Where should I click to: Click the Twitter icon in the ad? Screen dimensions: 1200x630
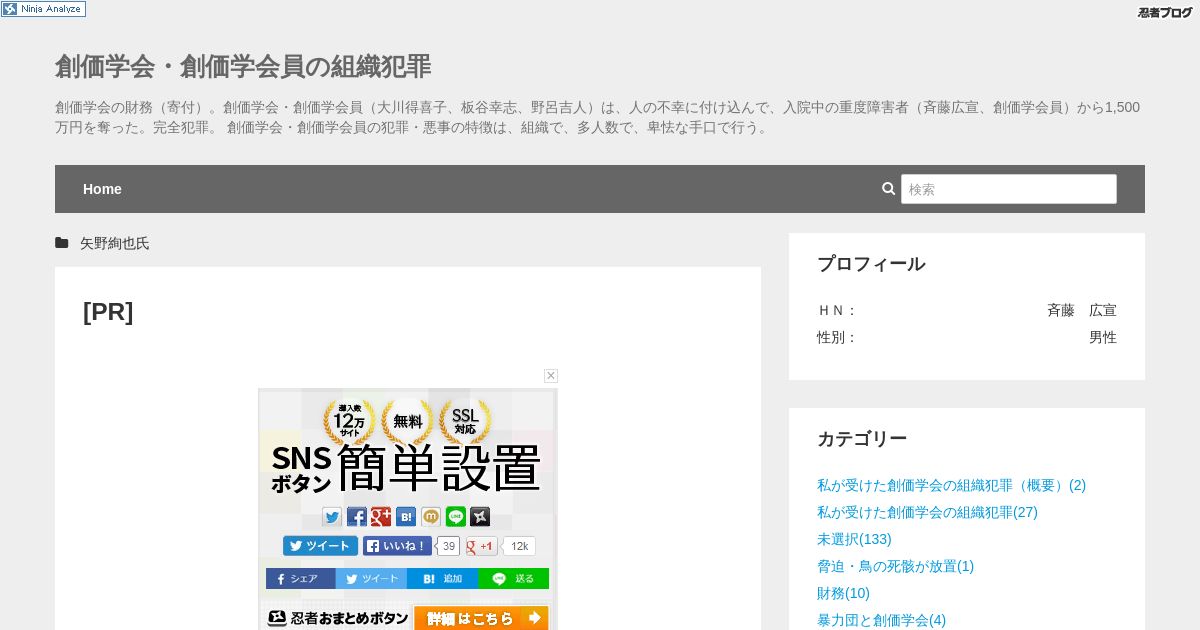click(332, 517)
